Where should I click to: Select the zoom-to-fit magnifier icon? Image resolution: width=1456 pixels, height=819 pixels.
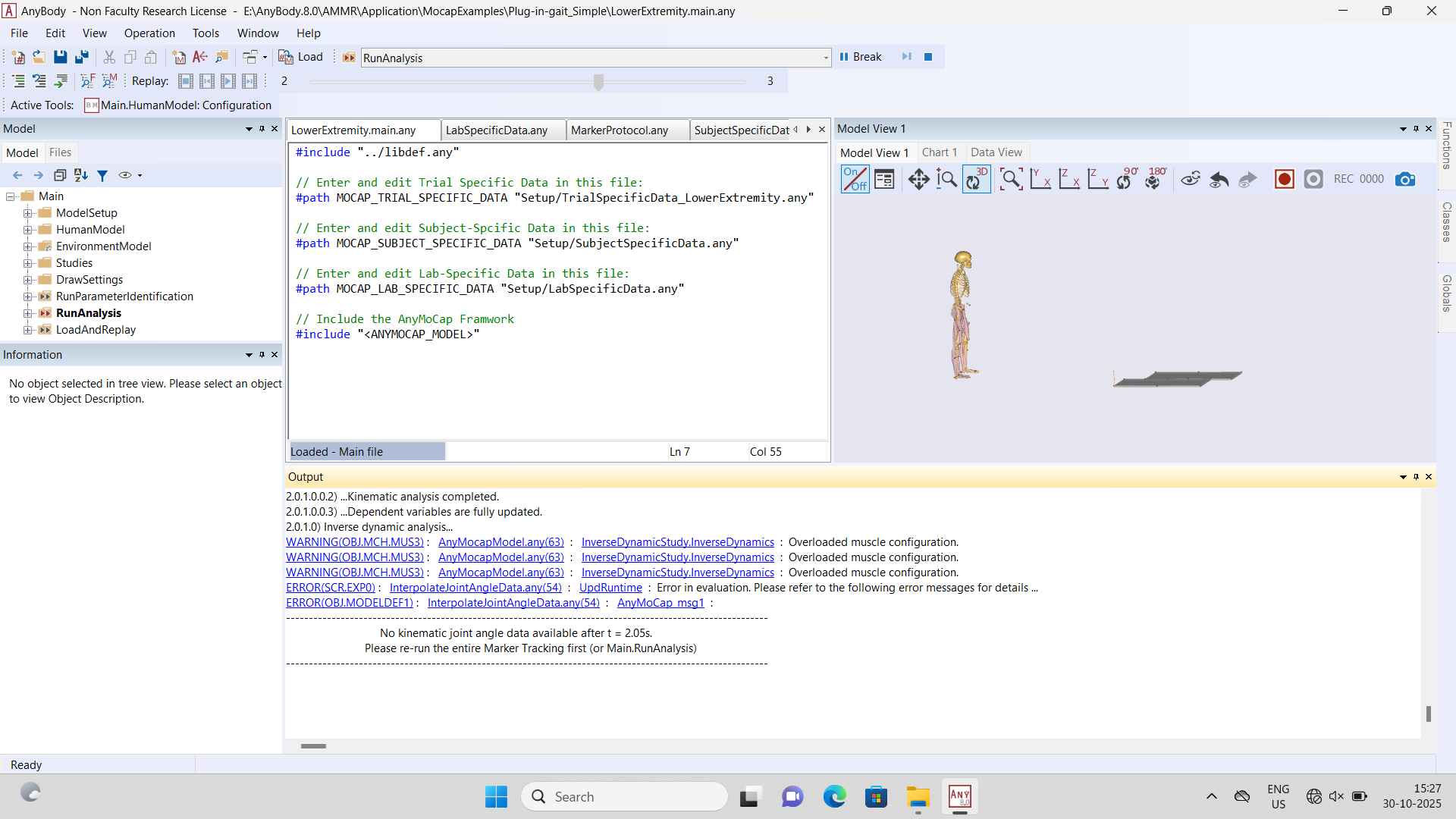click(x=1010, y=179)
